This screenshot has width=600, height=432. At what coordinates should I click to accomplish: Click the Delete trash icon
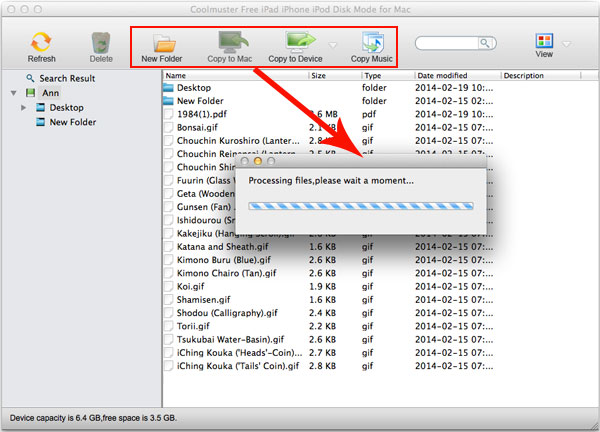(x=101, y=42)
